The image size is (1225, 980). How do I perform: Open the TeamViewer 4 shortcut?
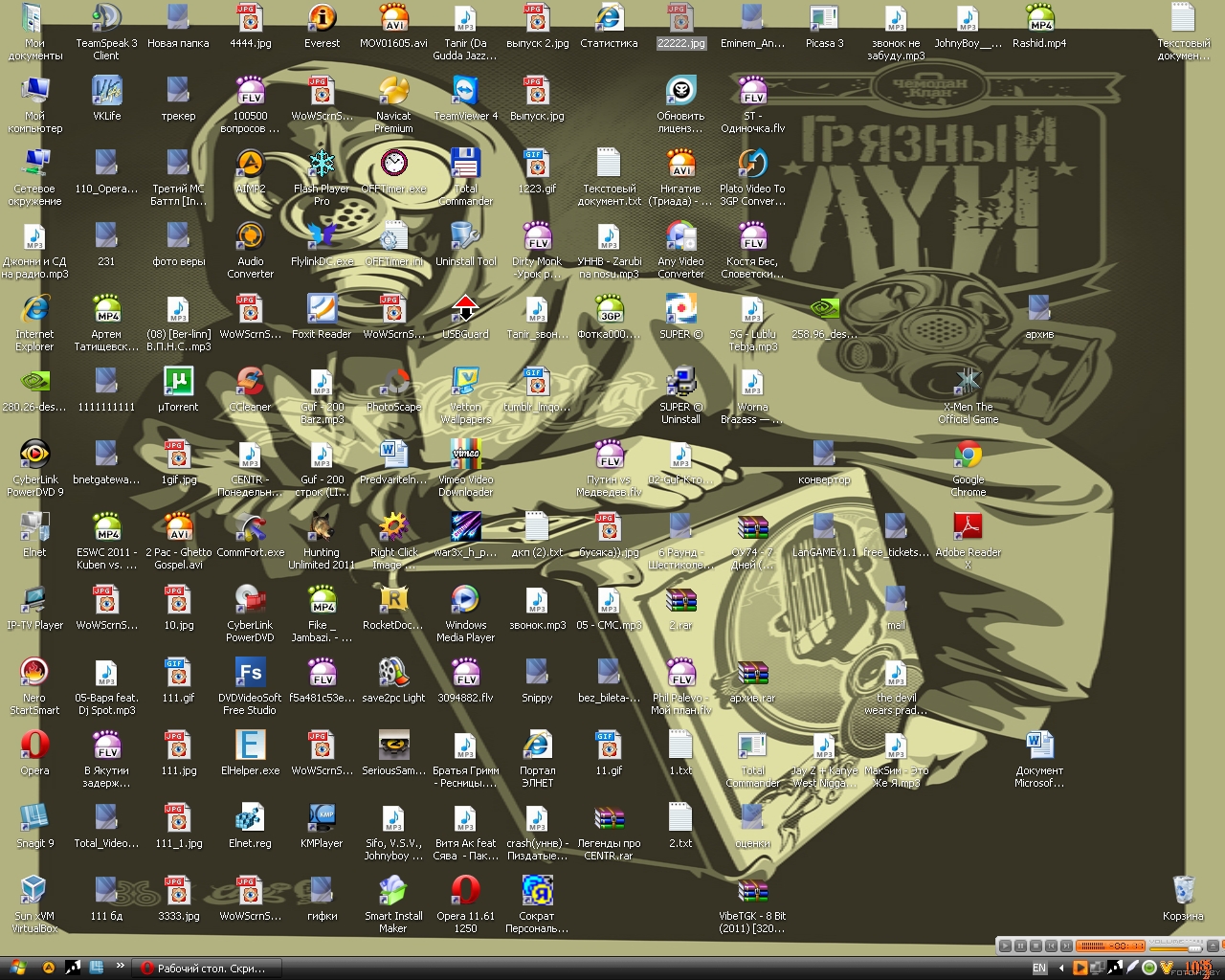click(465, 99)
